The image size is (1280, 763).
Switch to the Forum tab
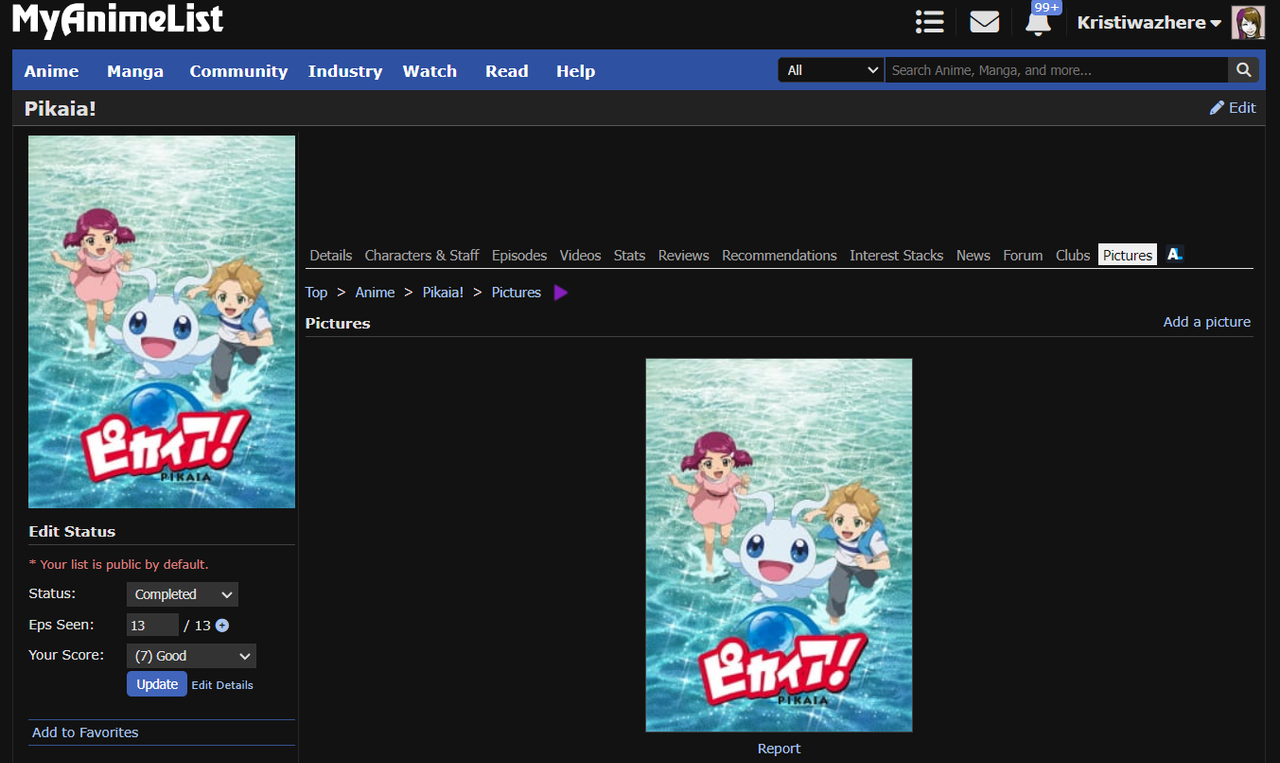1023,255
